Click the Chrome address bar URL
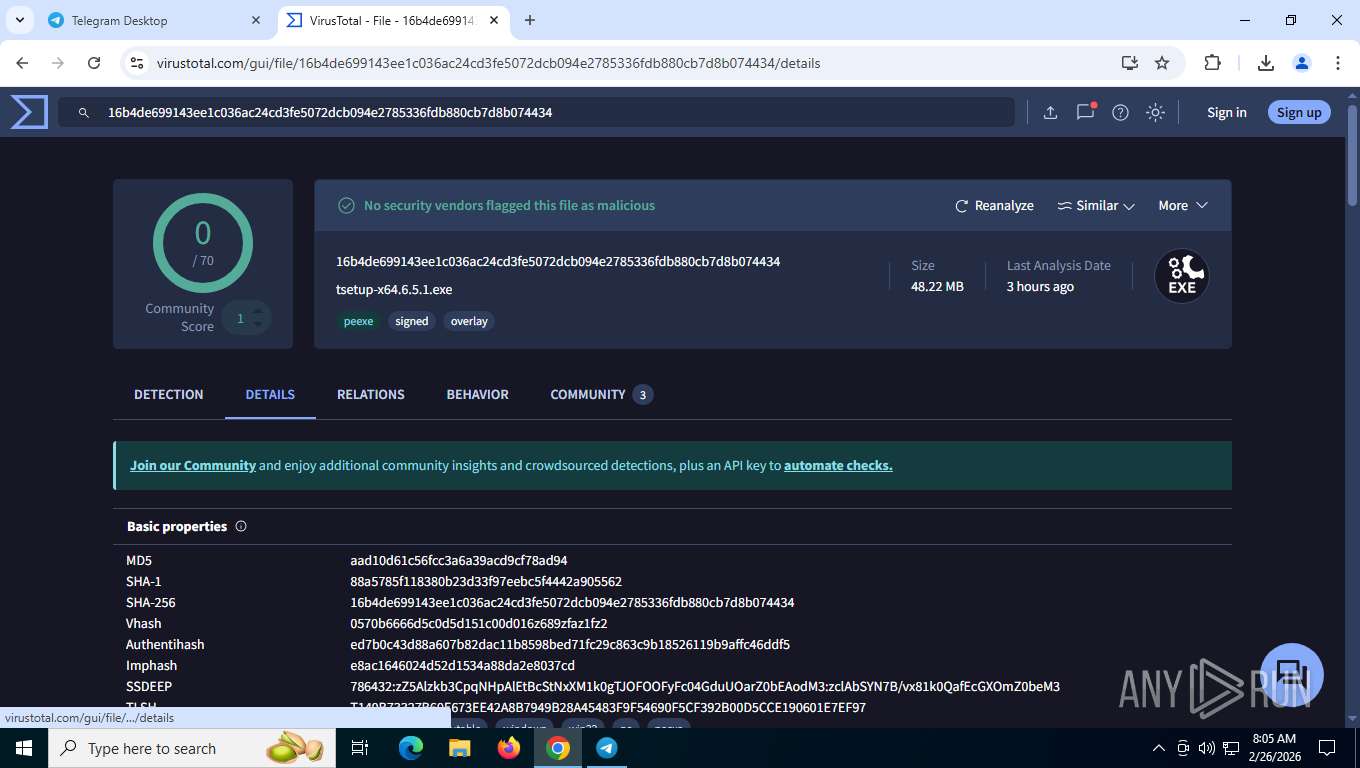Screen dimensions: 1360x768 [x=488, y=63]
